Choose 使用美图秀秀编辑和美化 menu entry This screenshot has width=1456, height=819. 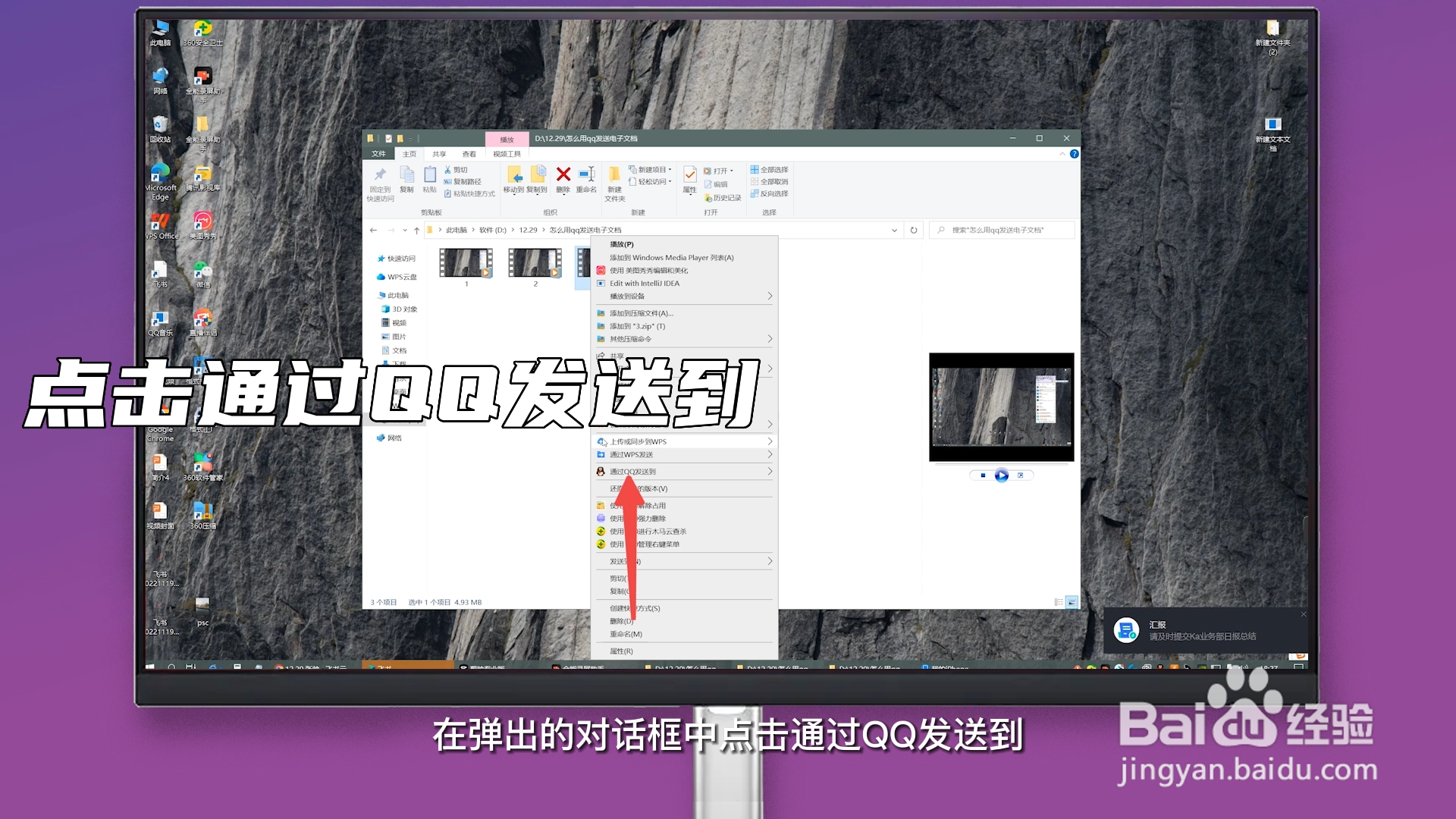pyautogui.click(x=684, y=271)
